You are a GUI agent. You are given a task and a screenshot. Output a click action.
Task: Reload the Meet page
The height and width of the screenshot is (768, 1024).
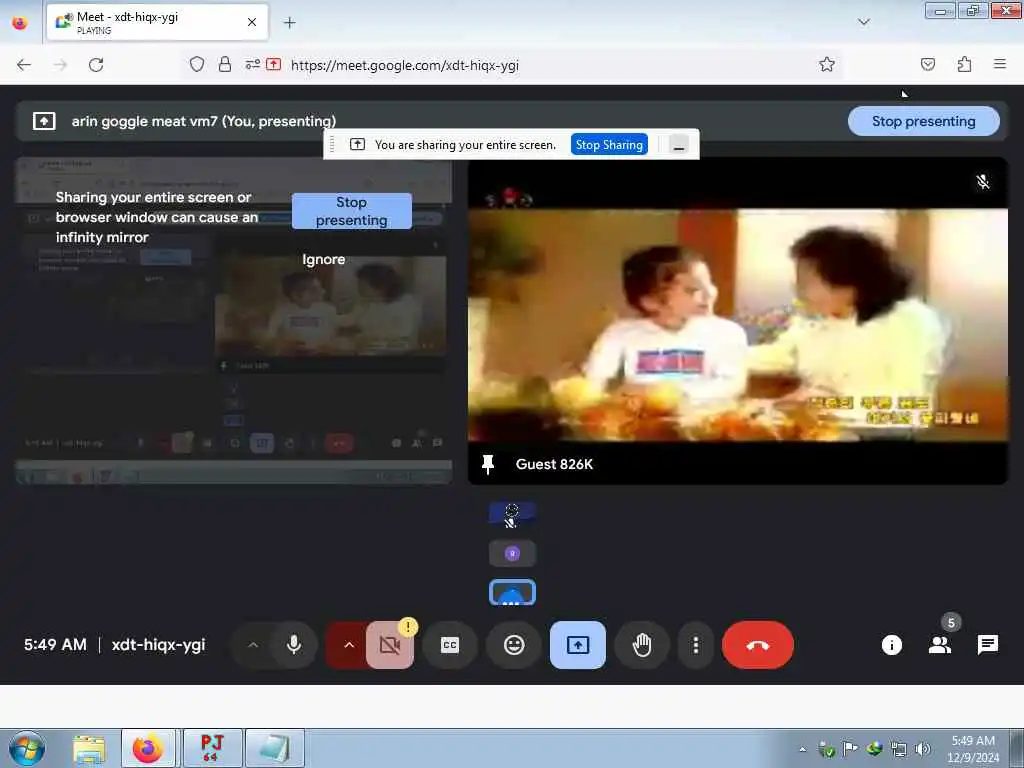tap(96, 65)
